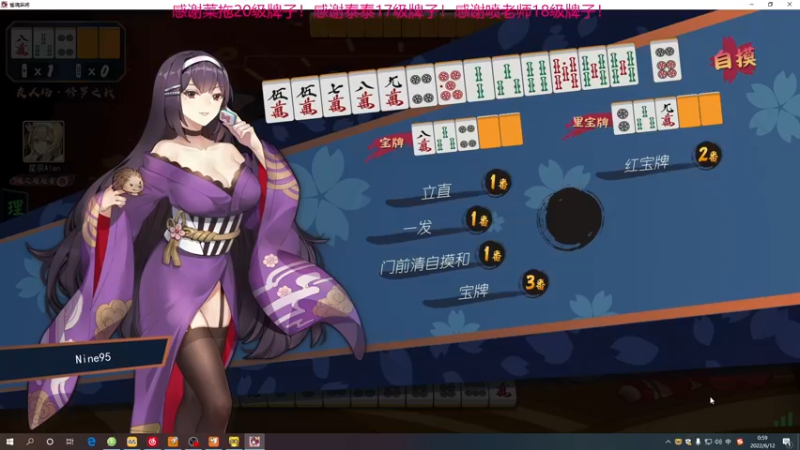Open the Windows Start menu
Image resolution: width=800 pixels, height=450 pixels.
click(x=10, y=442)
